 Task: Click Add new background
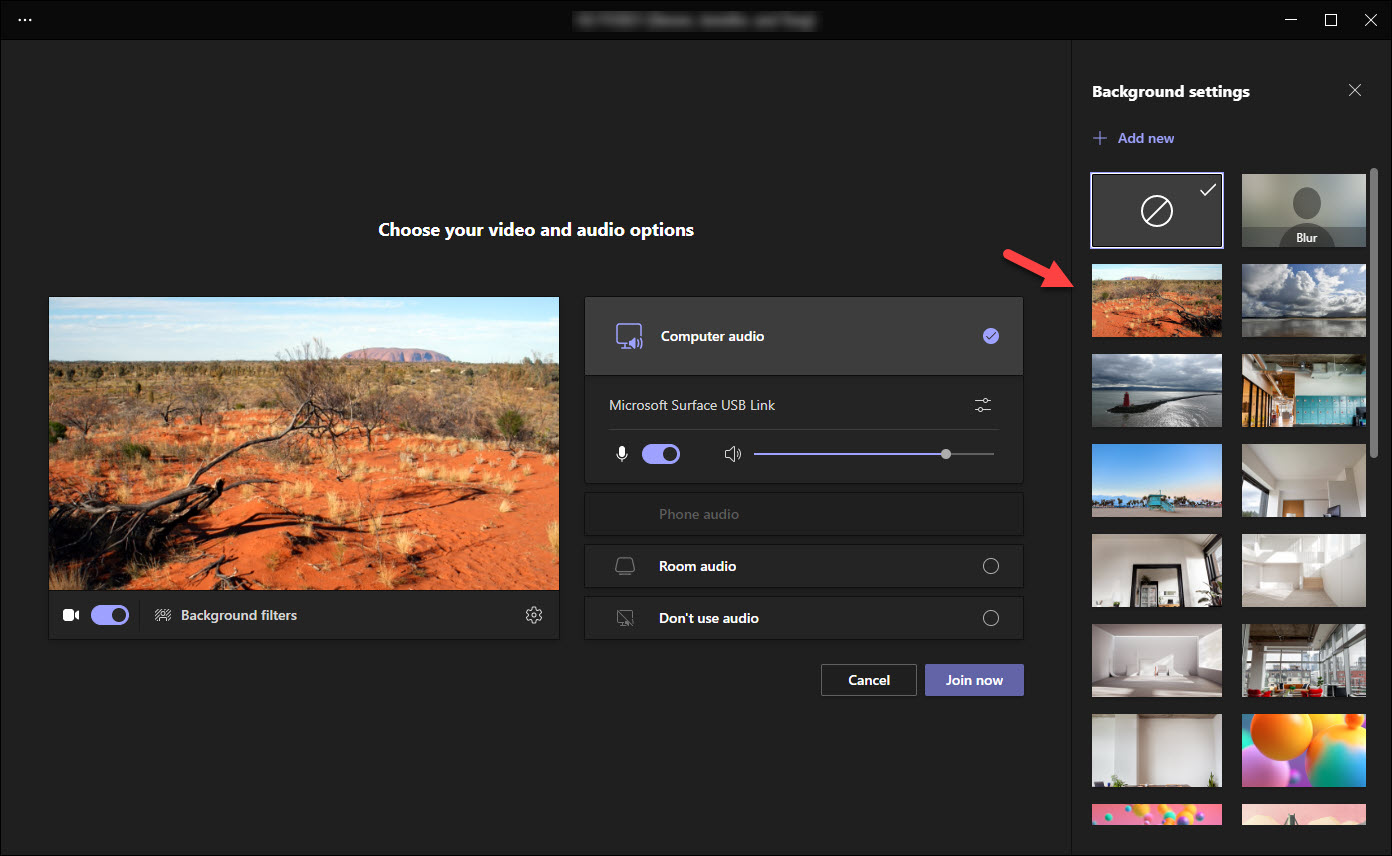click(1134, 138)
